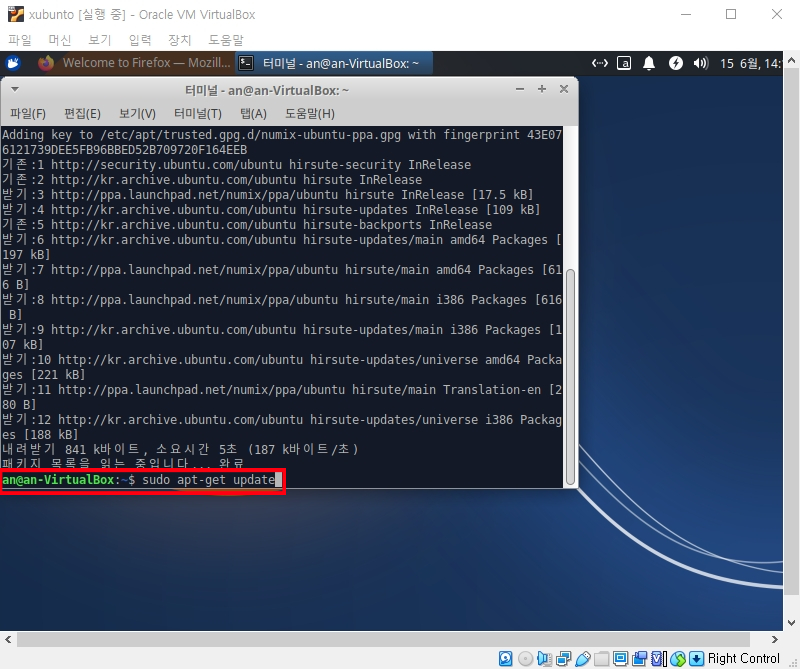
Task: Click VirtualBox scroll down arrow
Action: 791,623
